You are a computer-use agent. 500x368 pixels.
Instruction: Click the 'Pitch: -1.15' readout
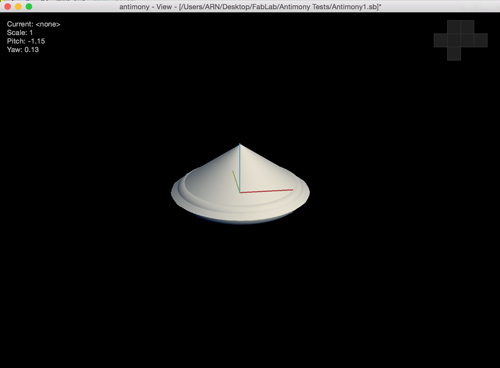pos(26,41)
